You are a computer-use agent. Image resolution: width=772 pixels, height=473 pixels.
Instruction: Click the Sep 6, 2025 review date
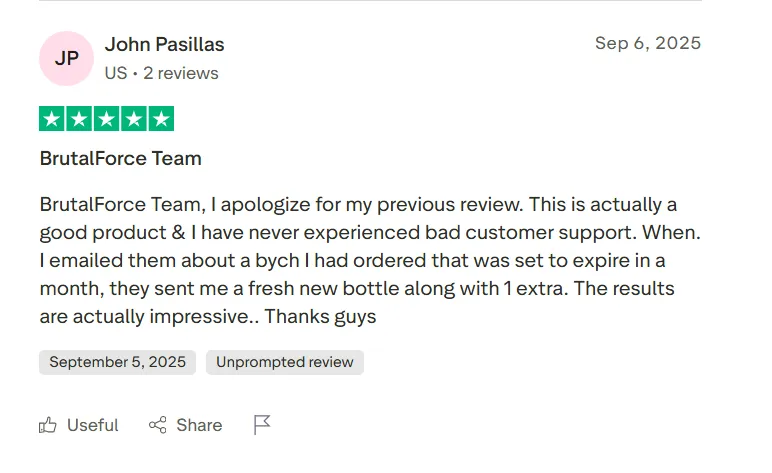[x=647, y=43]
